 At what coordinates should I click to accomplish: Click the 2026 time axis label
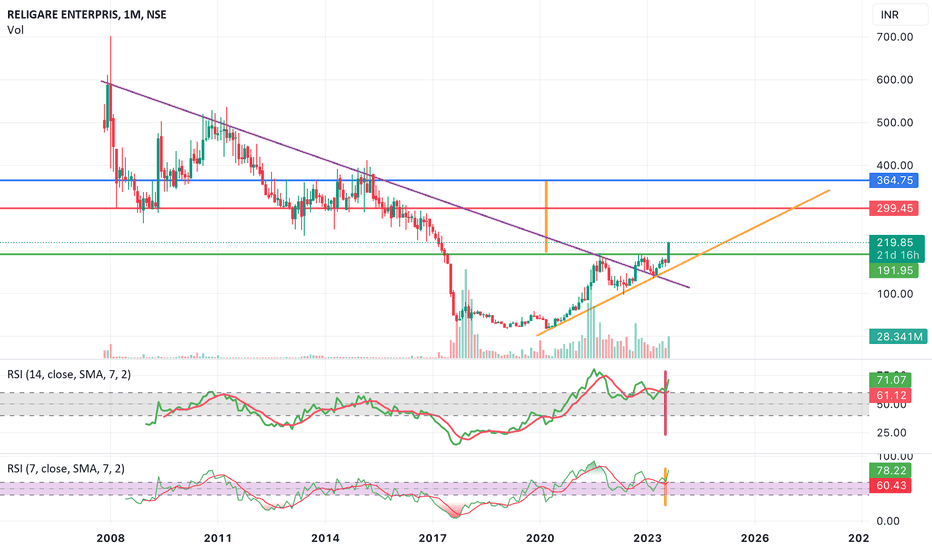point(755,538)
